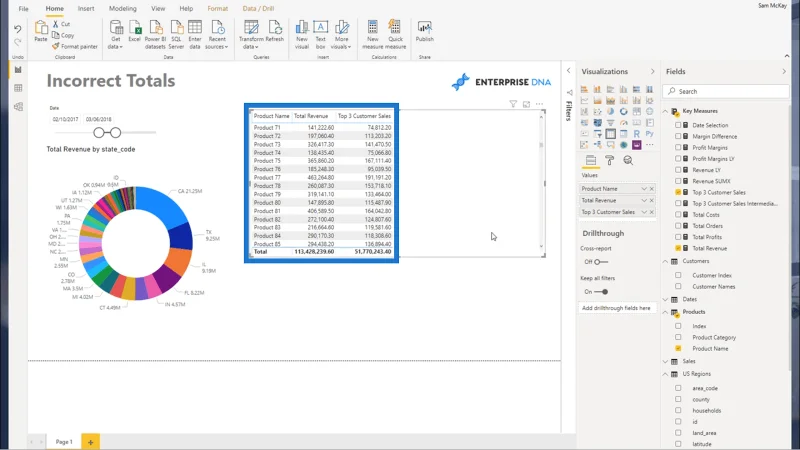Uncheck the Total Revenue field

tap(678, 248)
